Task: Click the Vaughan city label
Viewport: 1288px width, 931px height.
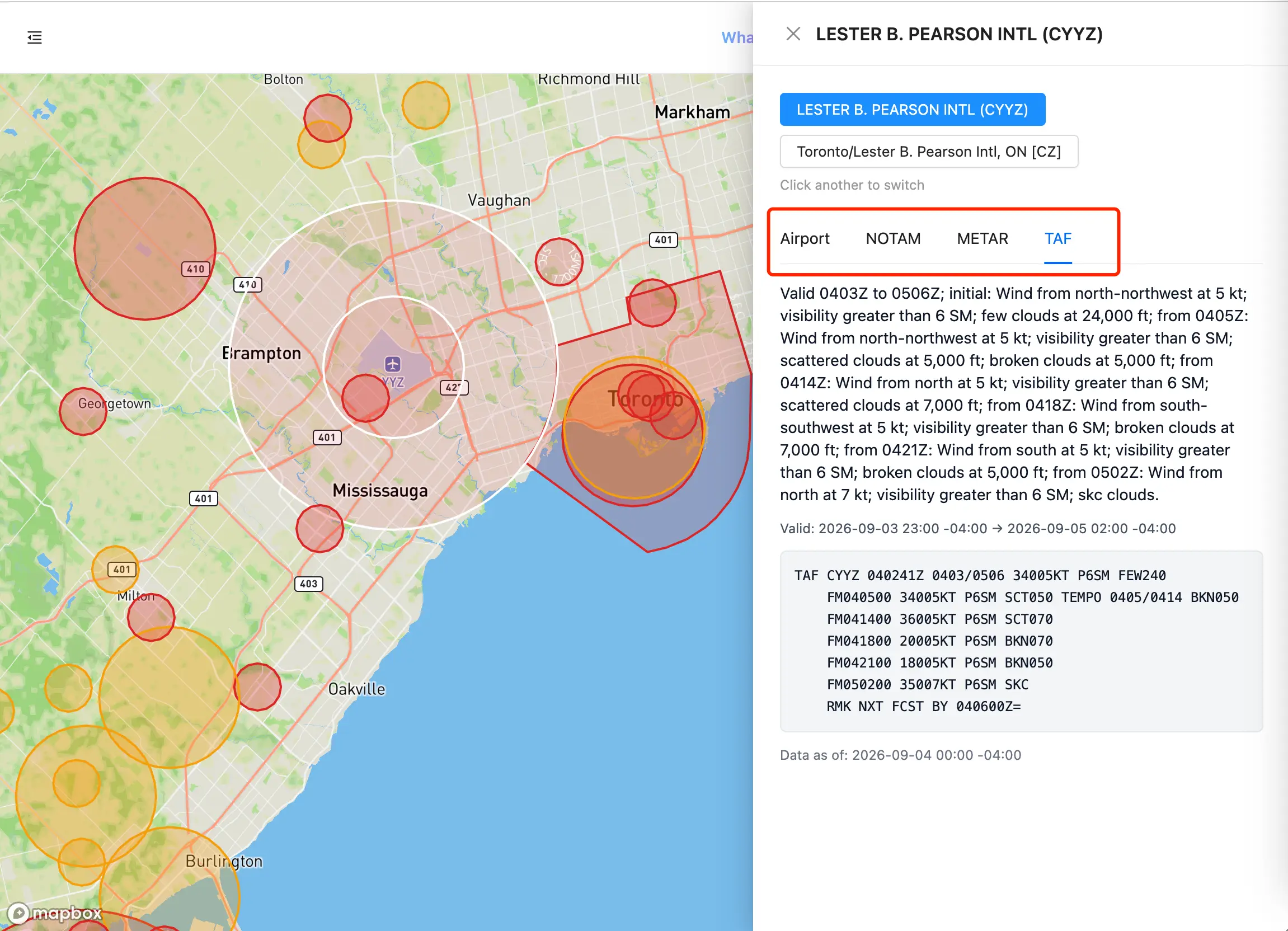Action: pos(499,200)
